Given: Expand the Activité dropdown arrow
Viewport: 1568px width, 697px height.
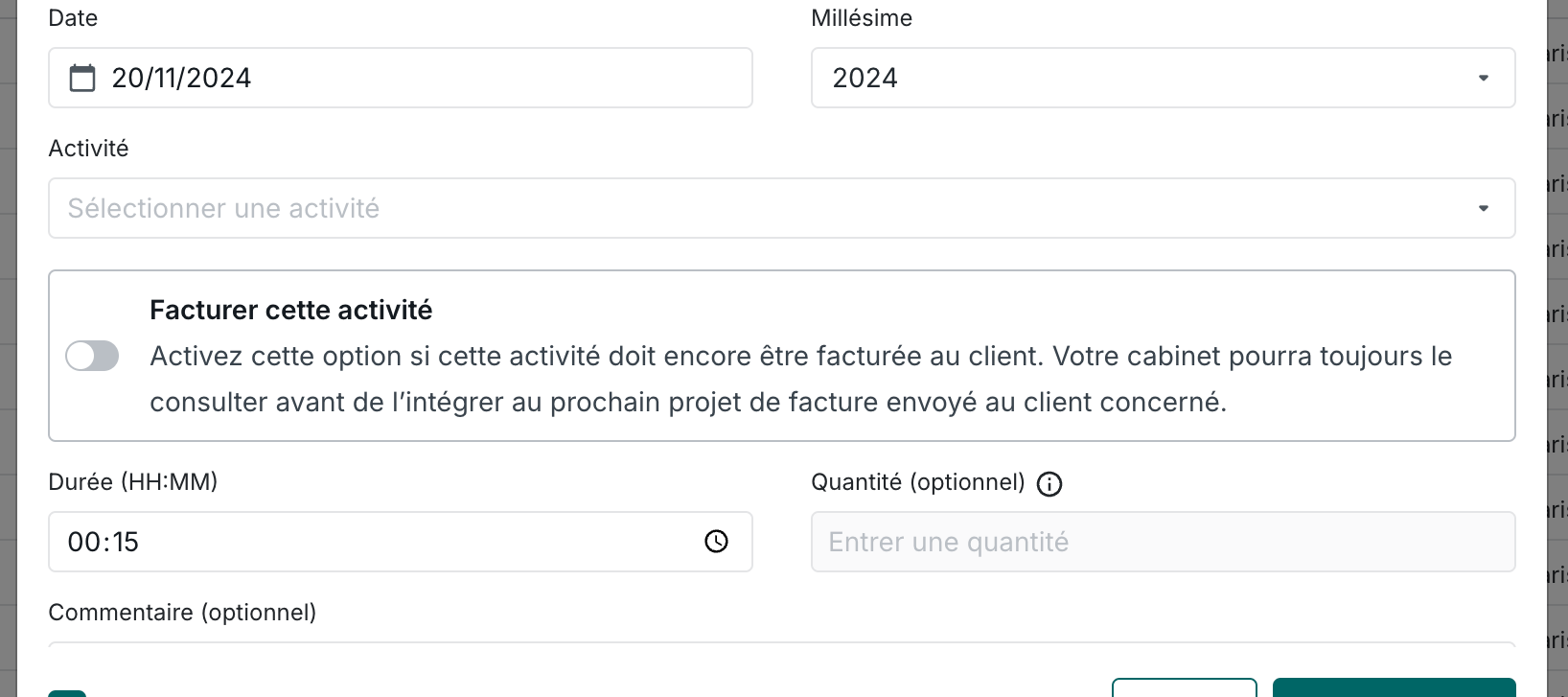Looking at the screenshot, I should (x=1483, y=208).
